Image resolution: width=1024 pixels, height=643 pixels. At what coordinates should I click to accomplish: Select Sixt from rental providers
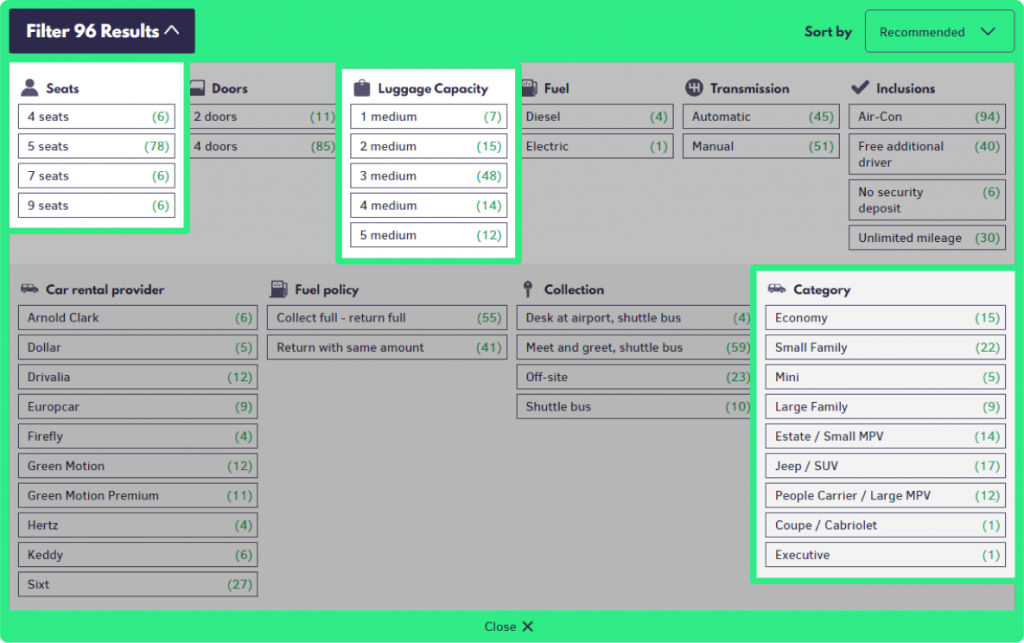pyautogui.click(x=137, y=584)
